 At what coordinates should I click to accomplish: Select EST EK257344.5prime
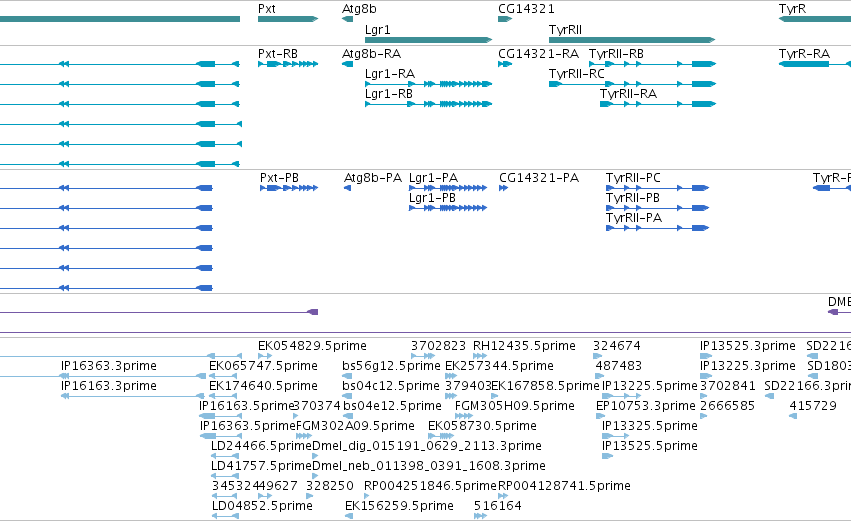pyautogui.click(x=499, y=366)
